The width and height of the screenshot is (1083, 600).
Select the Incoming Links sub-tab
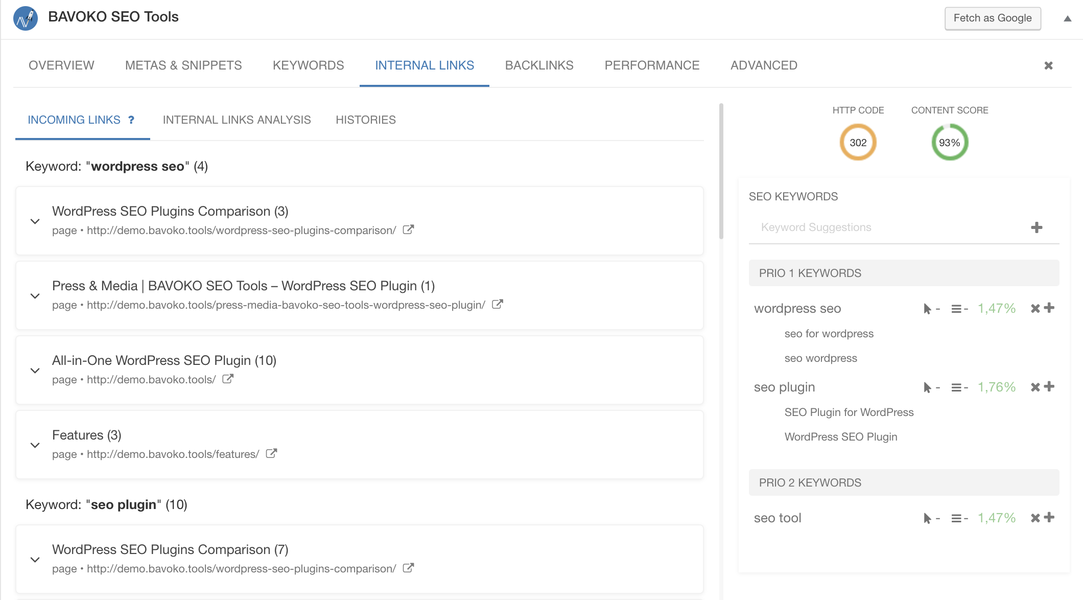[x=74, y=120]
